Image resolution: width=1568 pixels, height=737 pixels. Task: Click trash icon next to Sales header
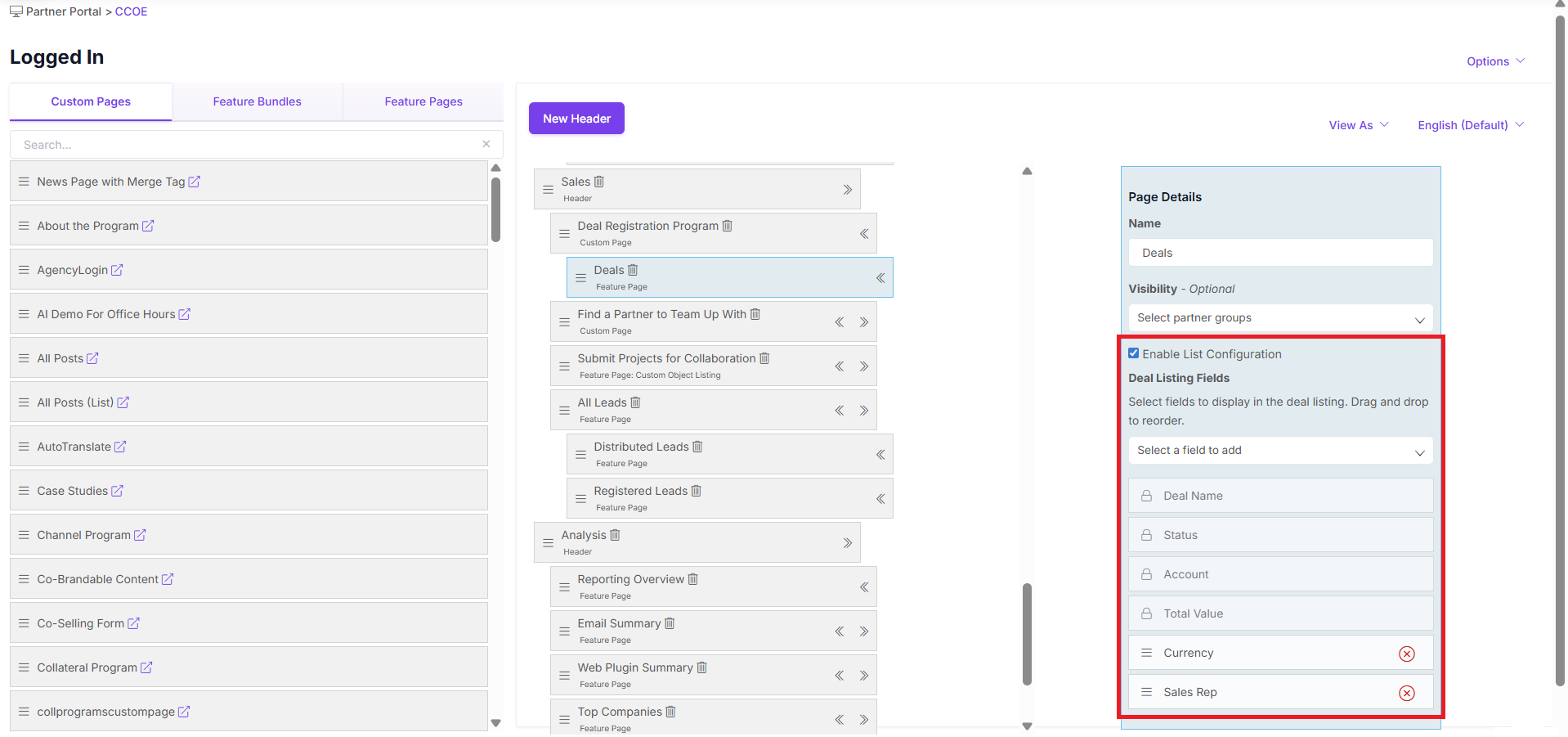point(598,182)
